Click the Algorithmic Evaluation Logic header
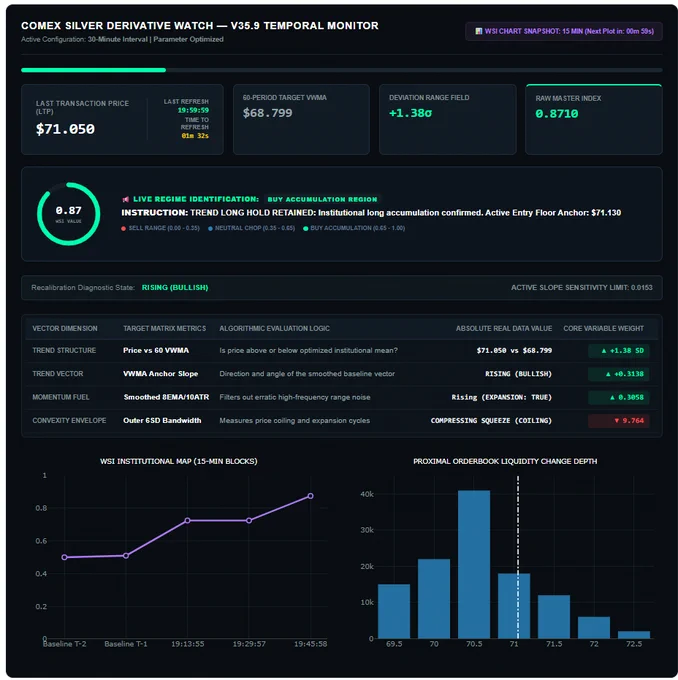Viewport: 678px width, 680px height. [x=274, y=328]
